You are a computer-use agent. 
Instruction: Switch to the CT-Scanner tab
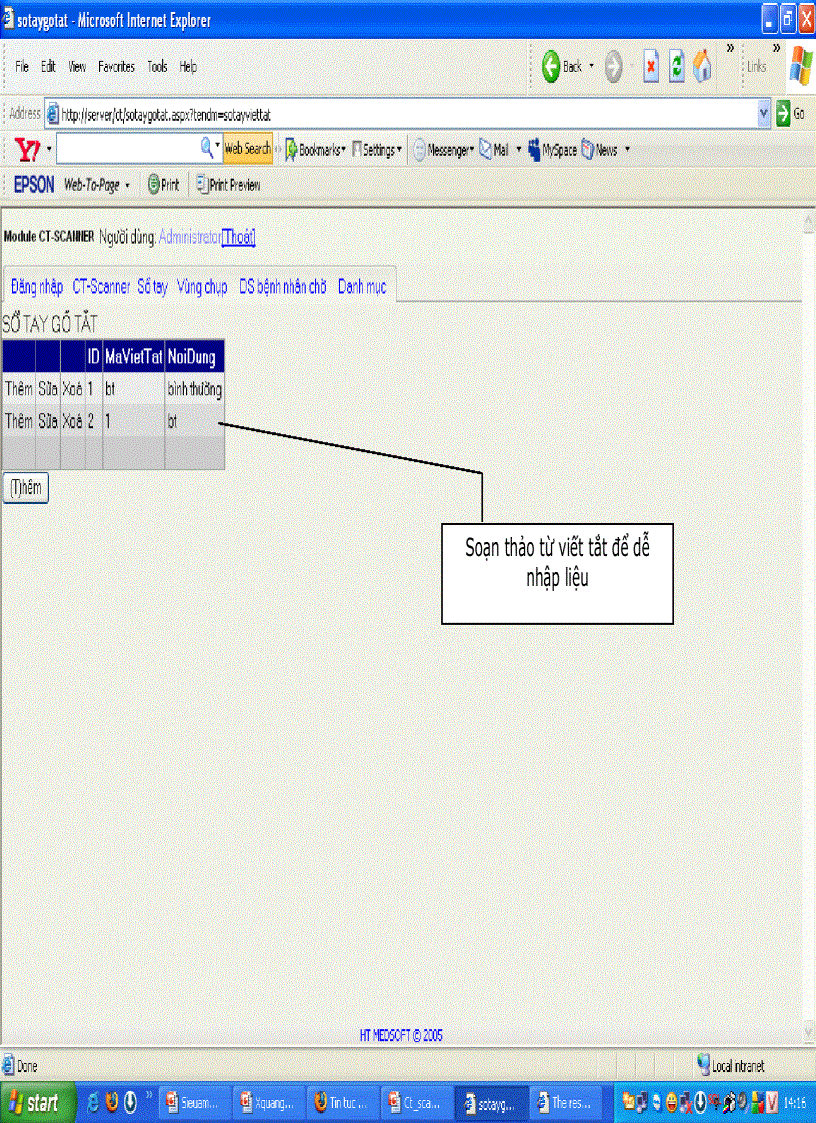pyautogui.click(x=101, y=287)
